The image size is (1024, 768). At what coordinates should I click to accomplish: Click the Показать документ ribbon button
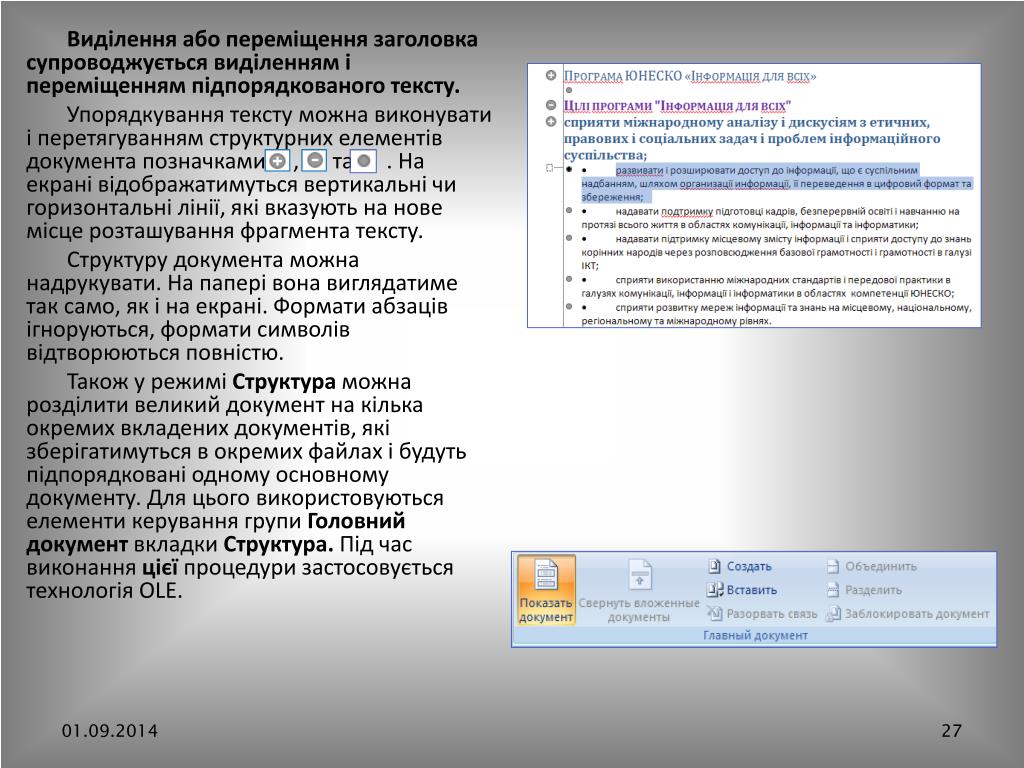546,590
